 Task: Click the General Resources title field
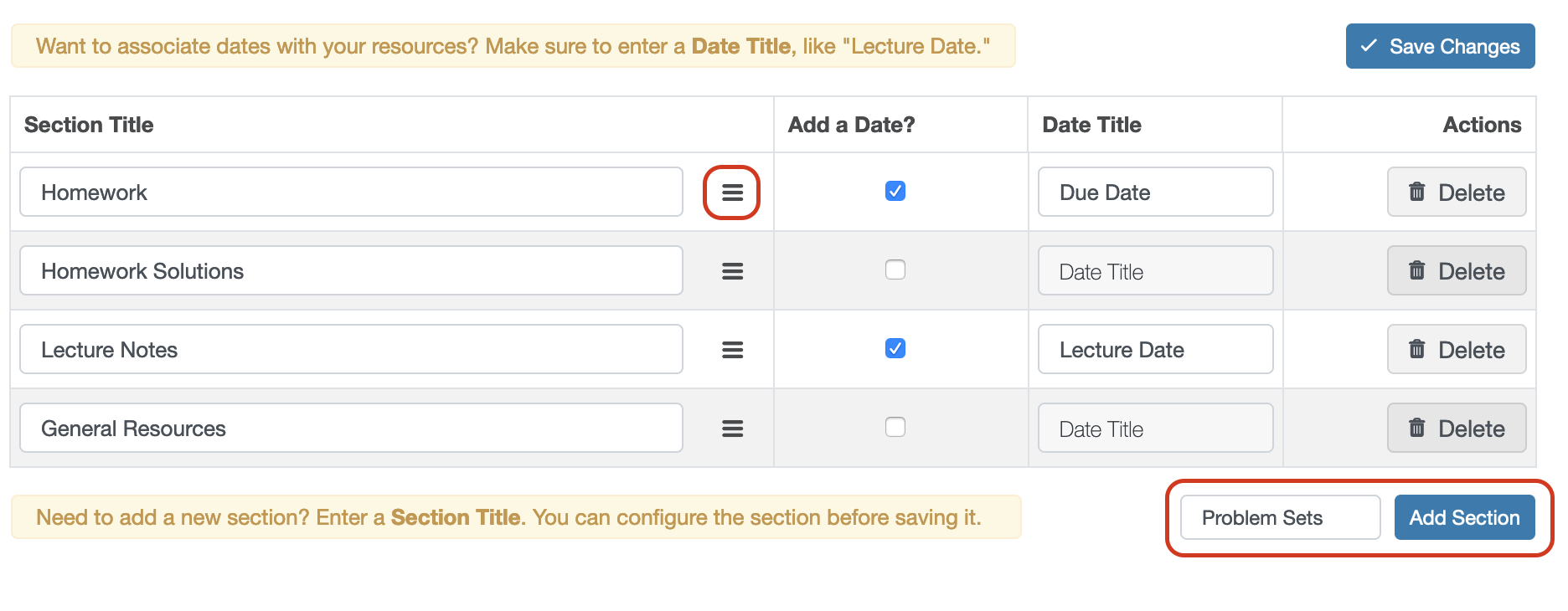pyautogui.click(x=351, y=428)
